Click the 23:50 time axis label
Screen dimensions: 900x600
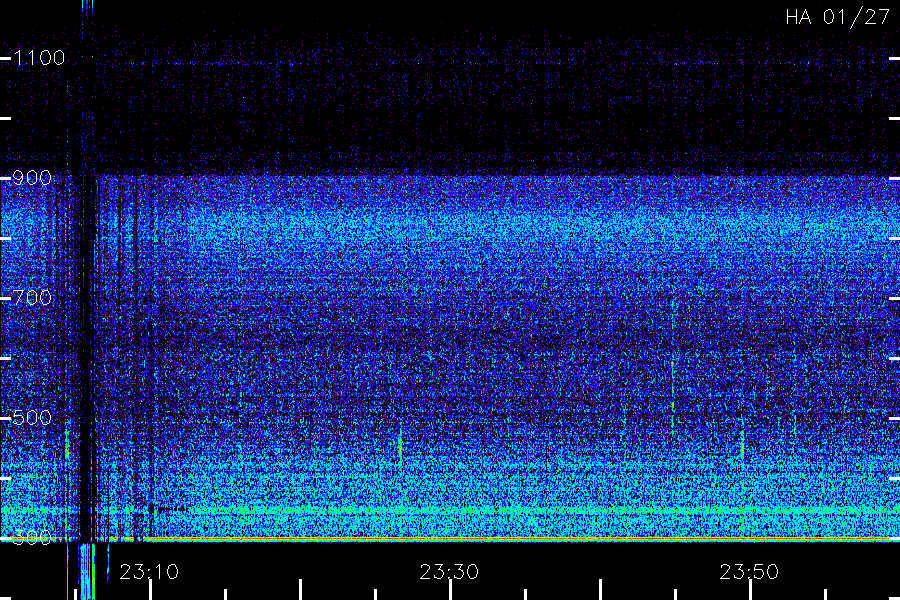(x=749, y=572)
